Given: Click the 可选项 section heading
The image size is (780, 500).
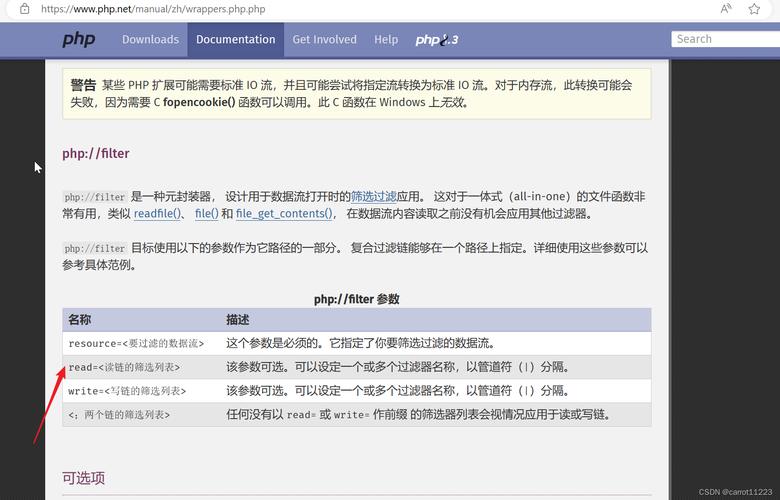Looking at the screenshot, I should pos(84,478).
